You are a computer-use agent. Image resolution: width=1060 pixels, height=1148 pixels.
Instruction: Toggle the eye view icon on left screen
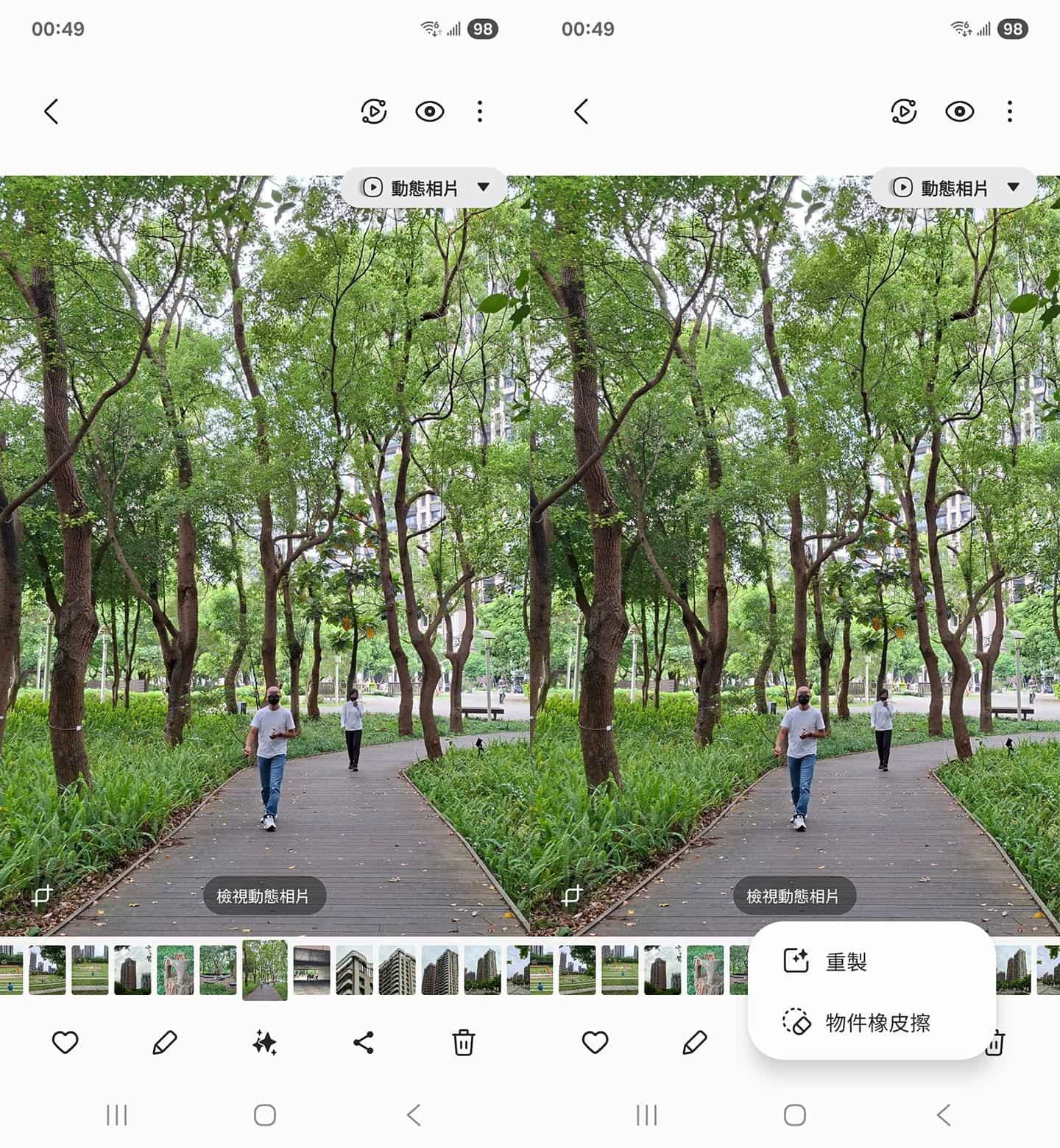[429, 112]
